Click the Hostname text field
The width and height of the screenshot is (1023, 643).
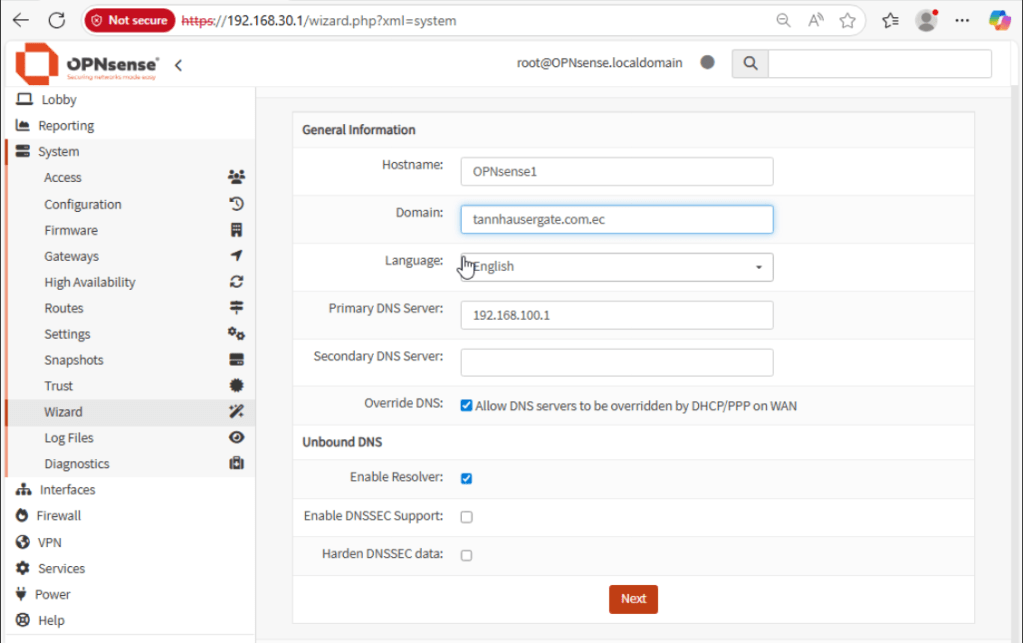[x=617, y=171]
